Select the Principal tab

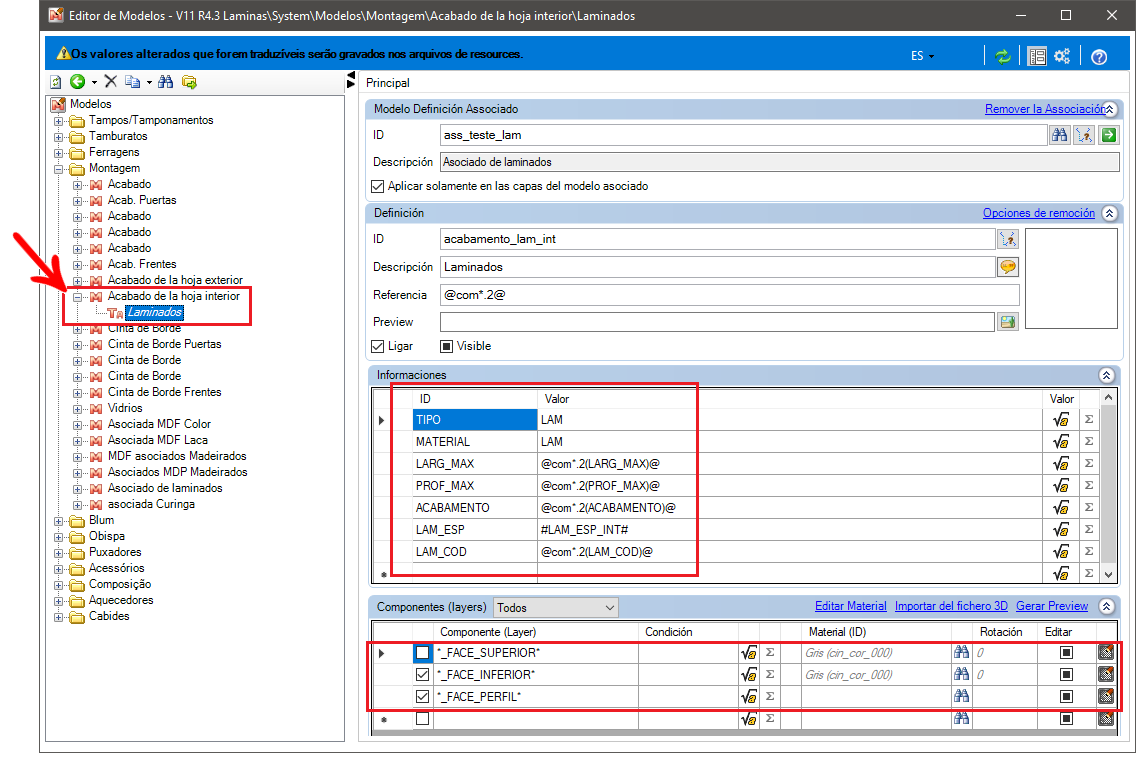coord(388,83)
